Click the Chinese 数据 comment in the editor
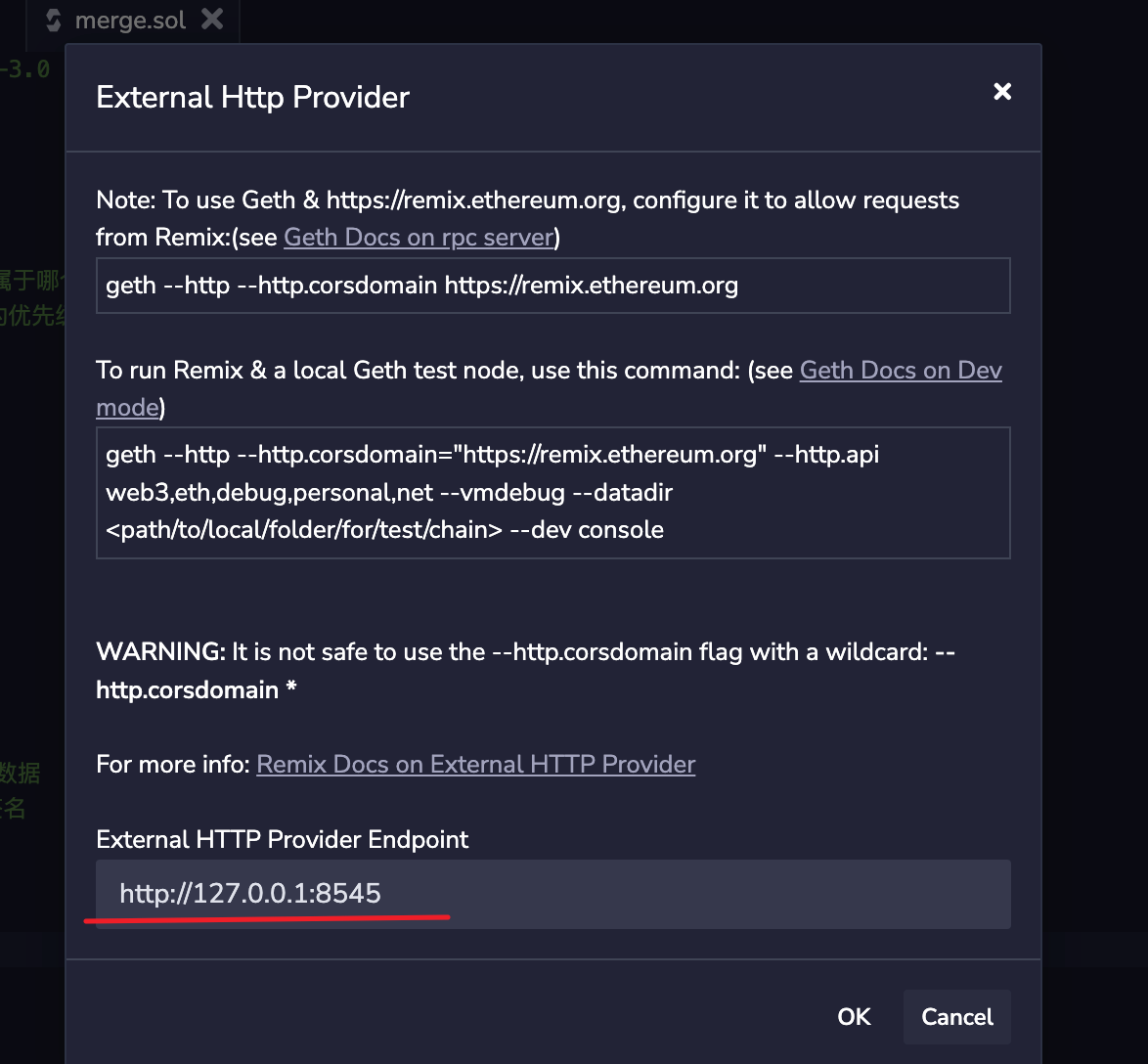 pyautogui.click(x=20, y=773)
